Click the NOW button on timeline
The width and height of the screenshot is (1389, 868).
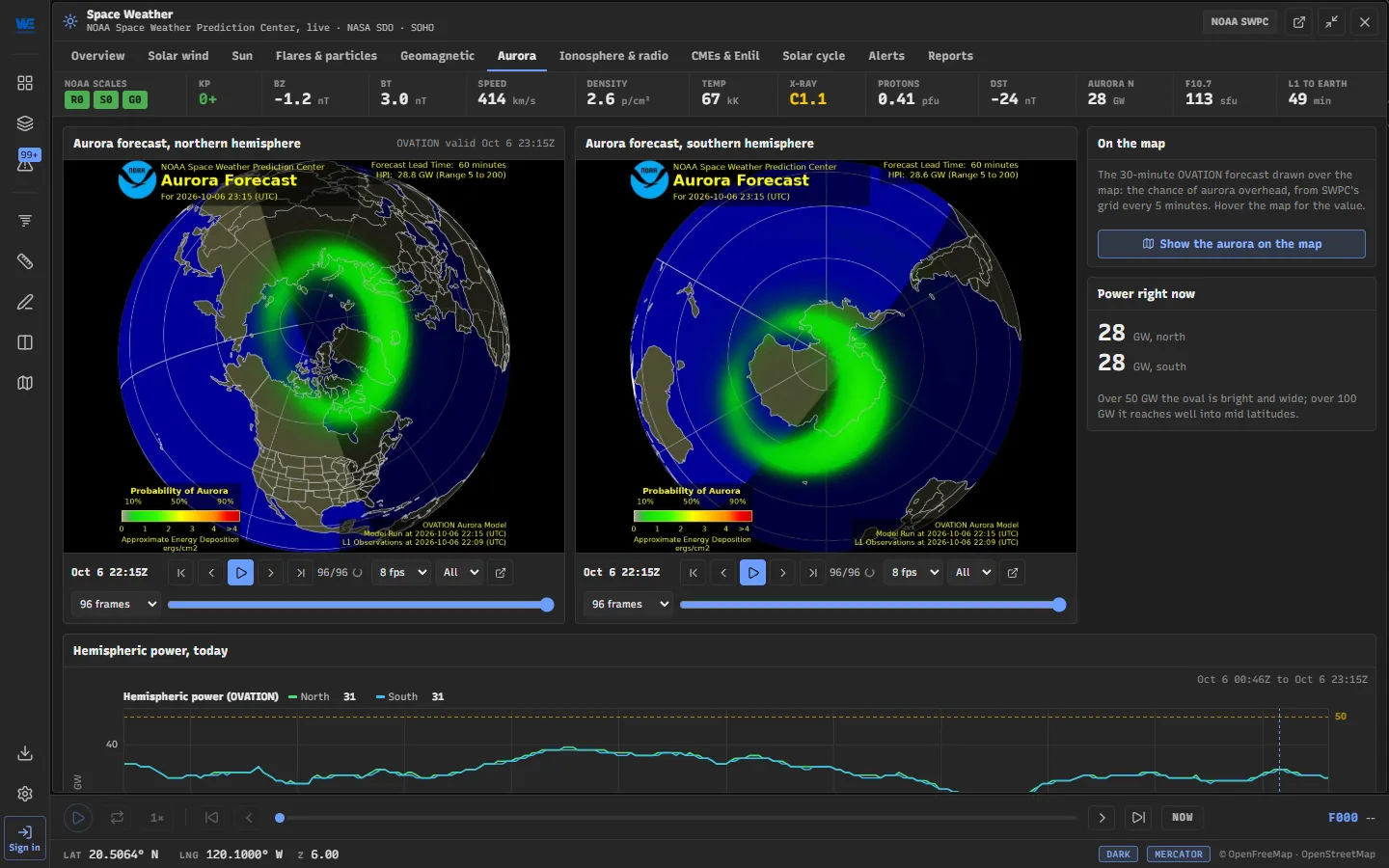coord(1183,818)
